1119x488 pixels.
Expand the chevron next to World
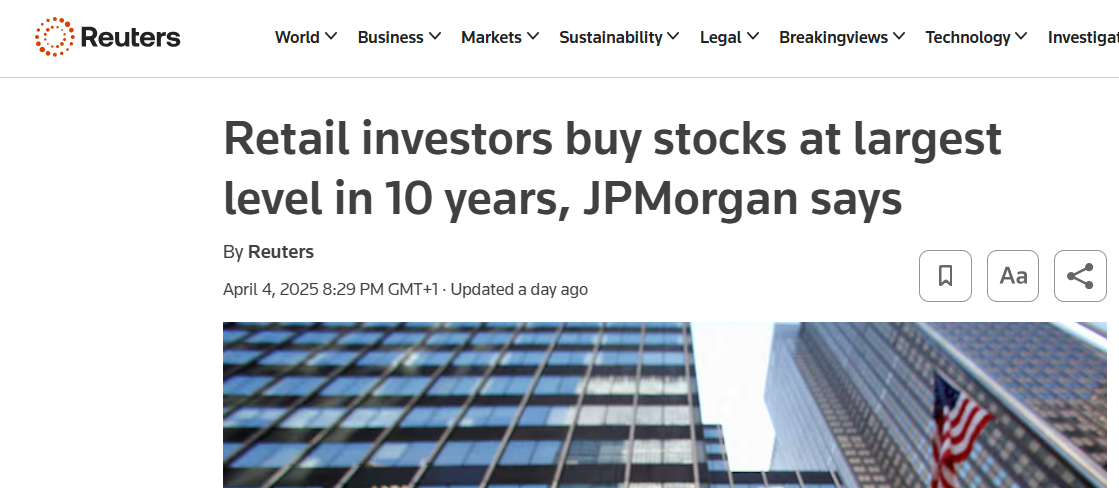click(331, 37)
